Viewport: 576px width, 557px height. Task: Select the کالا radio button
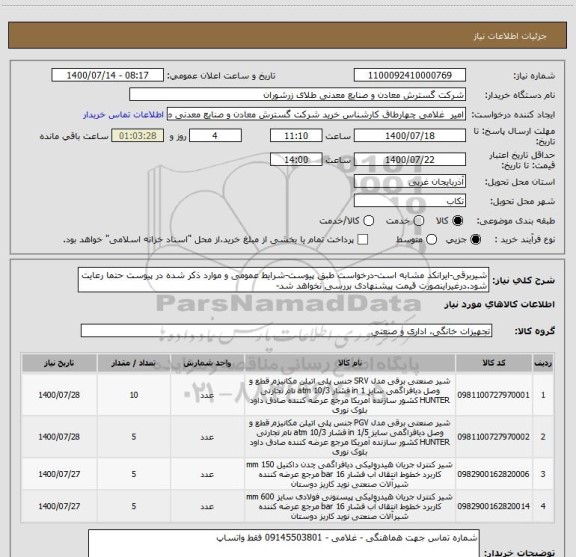pyautogui.click(x=458, y=221)
